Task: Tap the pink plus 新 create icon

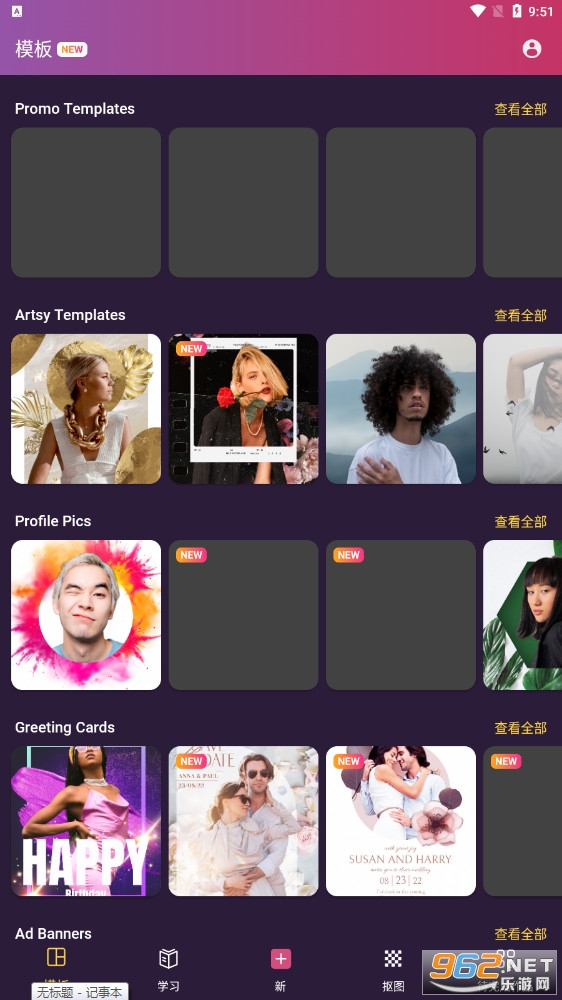Action: click(x=281, y=959)
